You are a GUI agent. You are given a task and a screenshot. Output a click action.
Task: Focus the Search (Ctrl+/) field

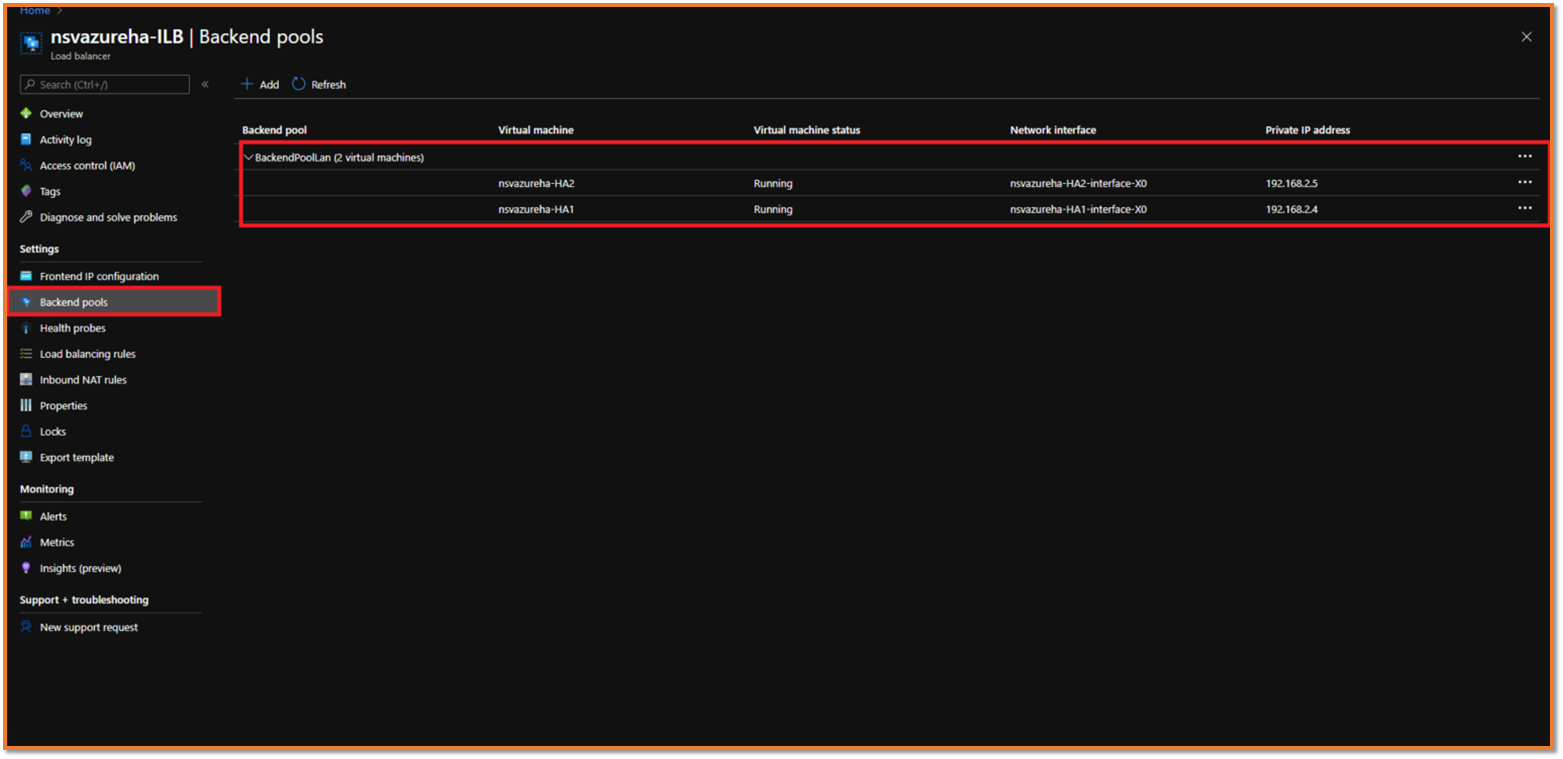pyautogui.click(x=105, y=85)
